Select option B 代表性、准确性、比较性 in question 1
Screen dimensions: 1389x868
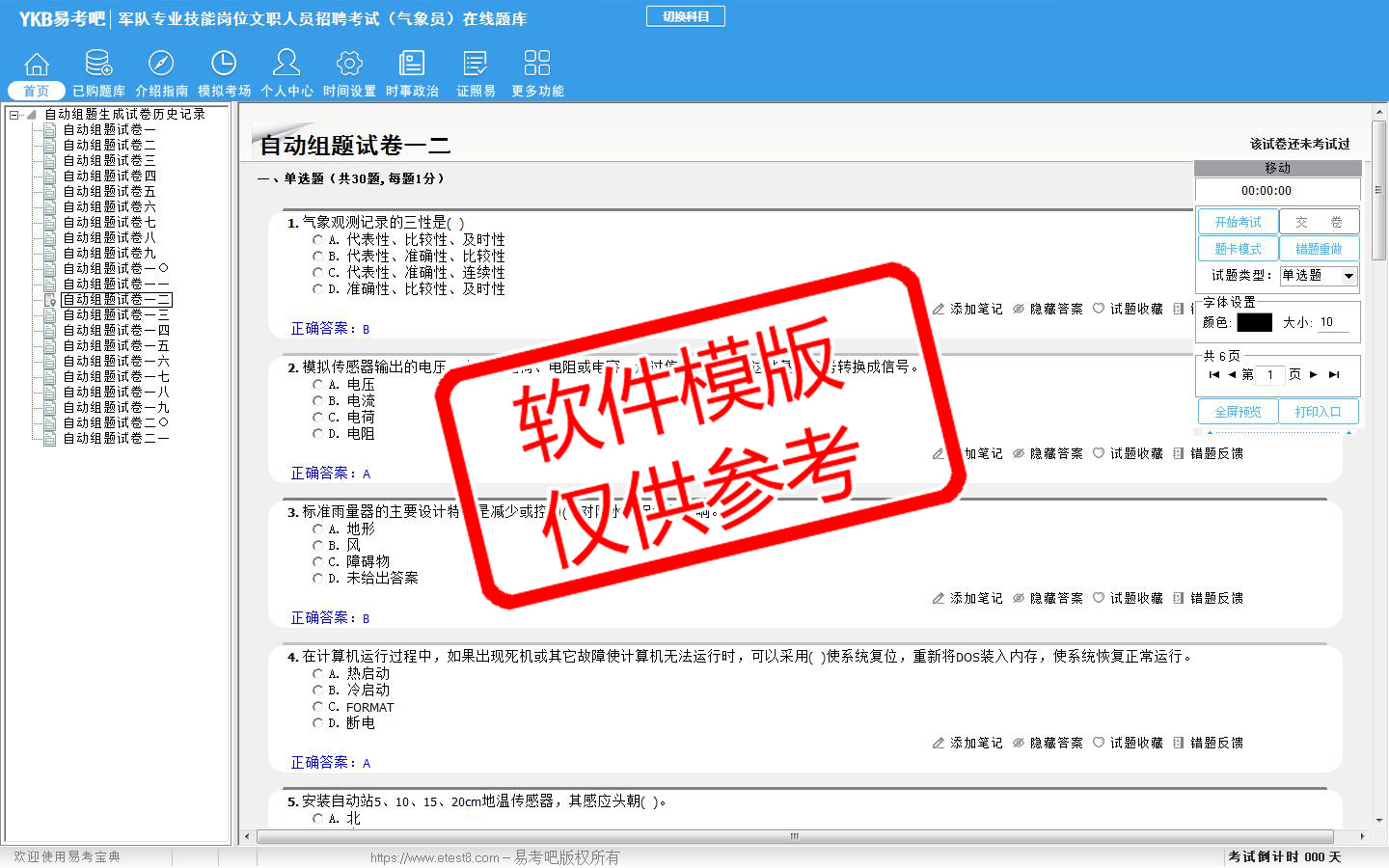317,257
